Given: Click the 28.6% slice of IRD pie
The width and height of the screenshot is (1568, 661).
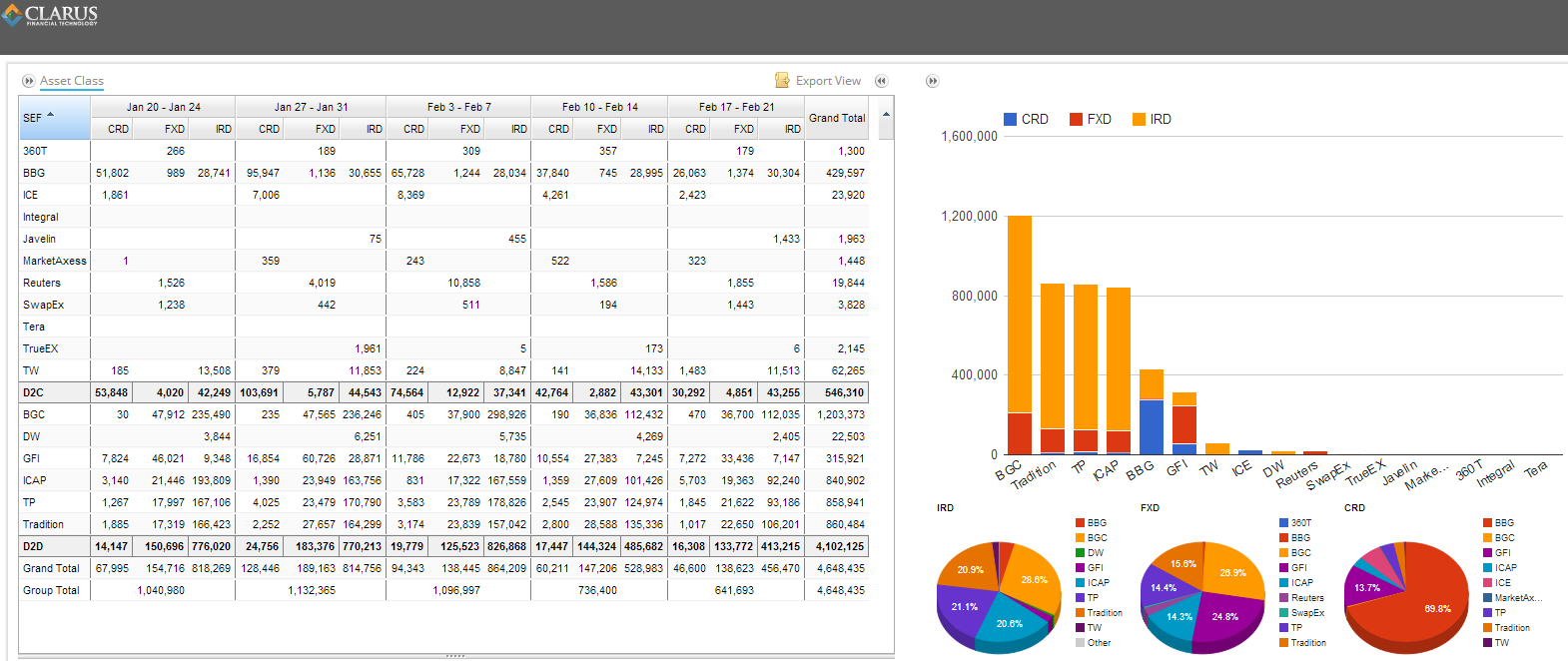Looking at the screenshot, I should point(1034,579).
